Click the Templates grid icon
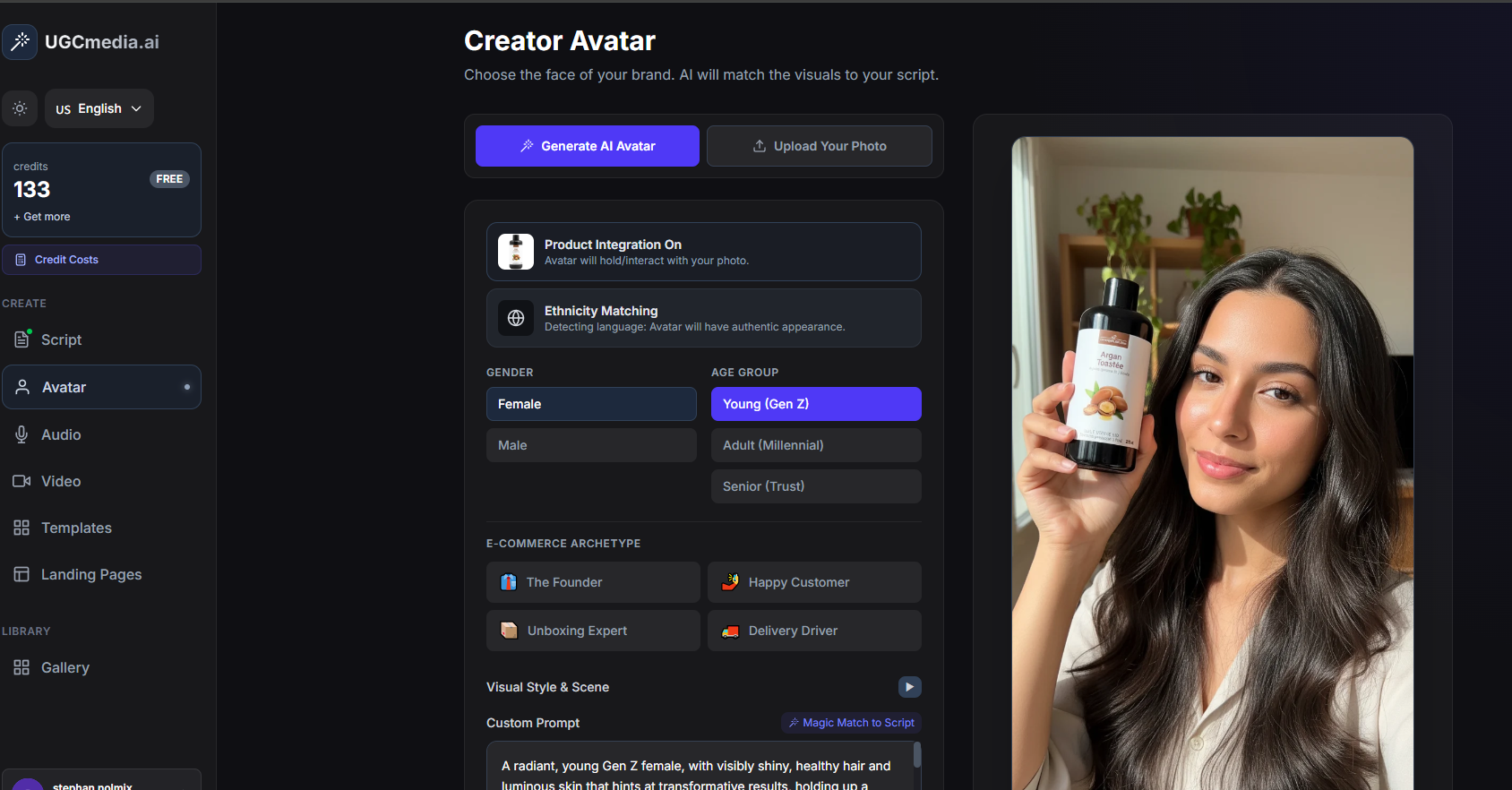The width and height of the screenshot is (1512, 790). pos(21,528)
